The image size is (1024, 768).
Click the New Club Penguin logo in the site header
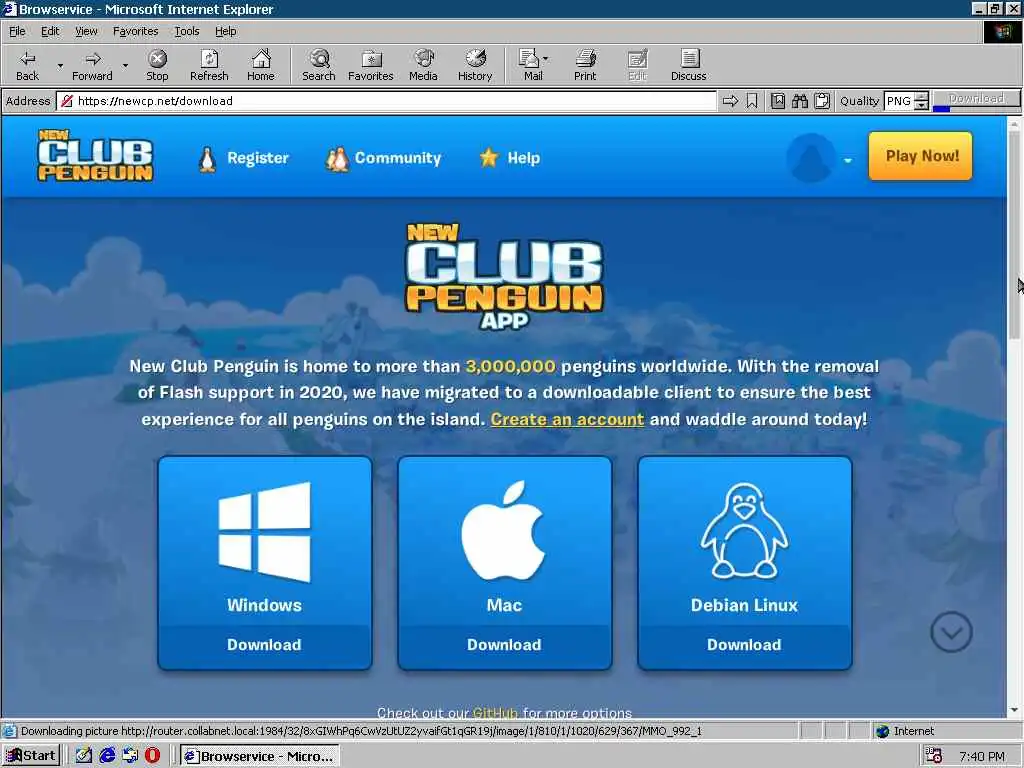[x=95, y=155]
